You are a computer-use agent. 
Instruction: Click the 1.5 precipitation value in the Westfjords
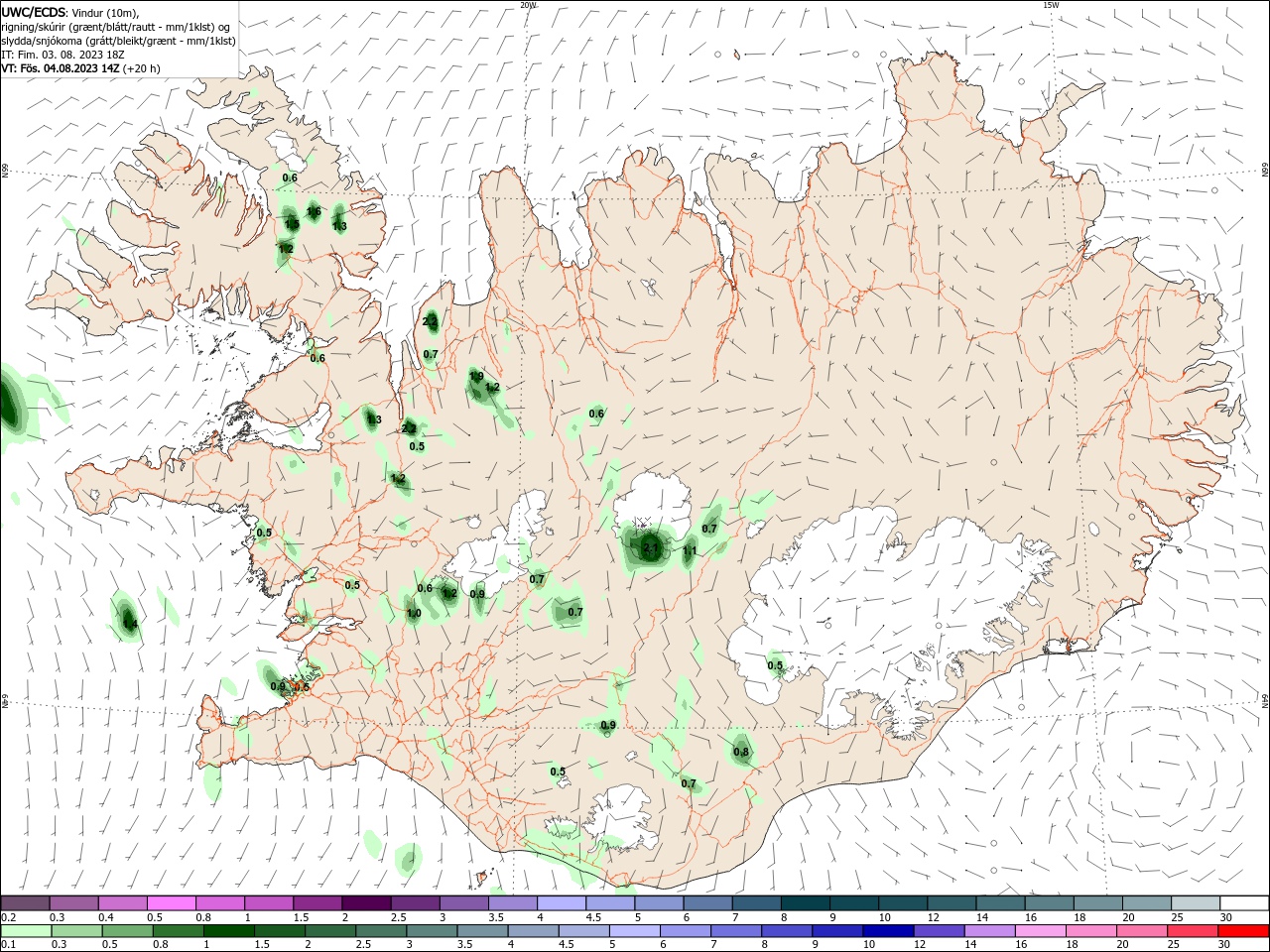[x=292, y=225]
